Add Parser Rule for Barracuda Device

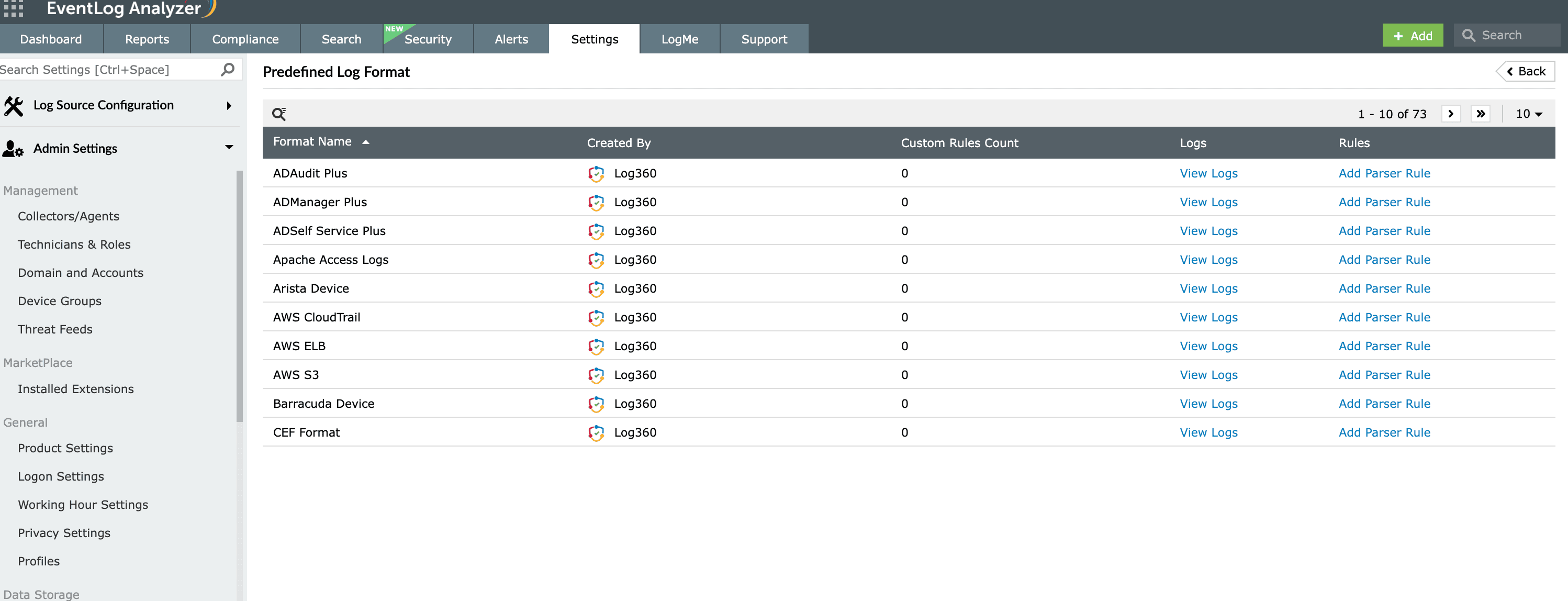coord(1384,404)
